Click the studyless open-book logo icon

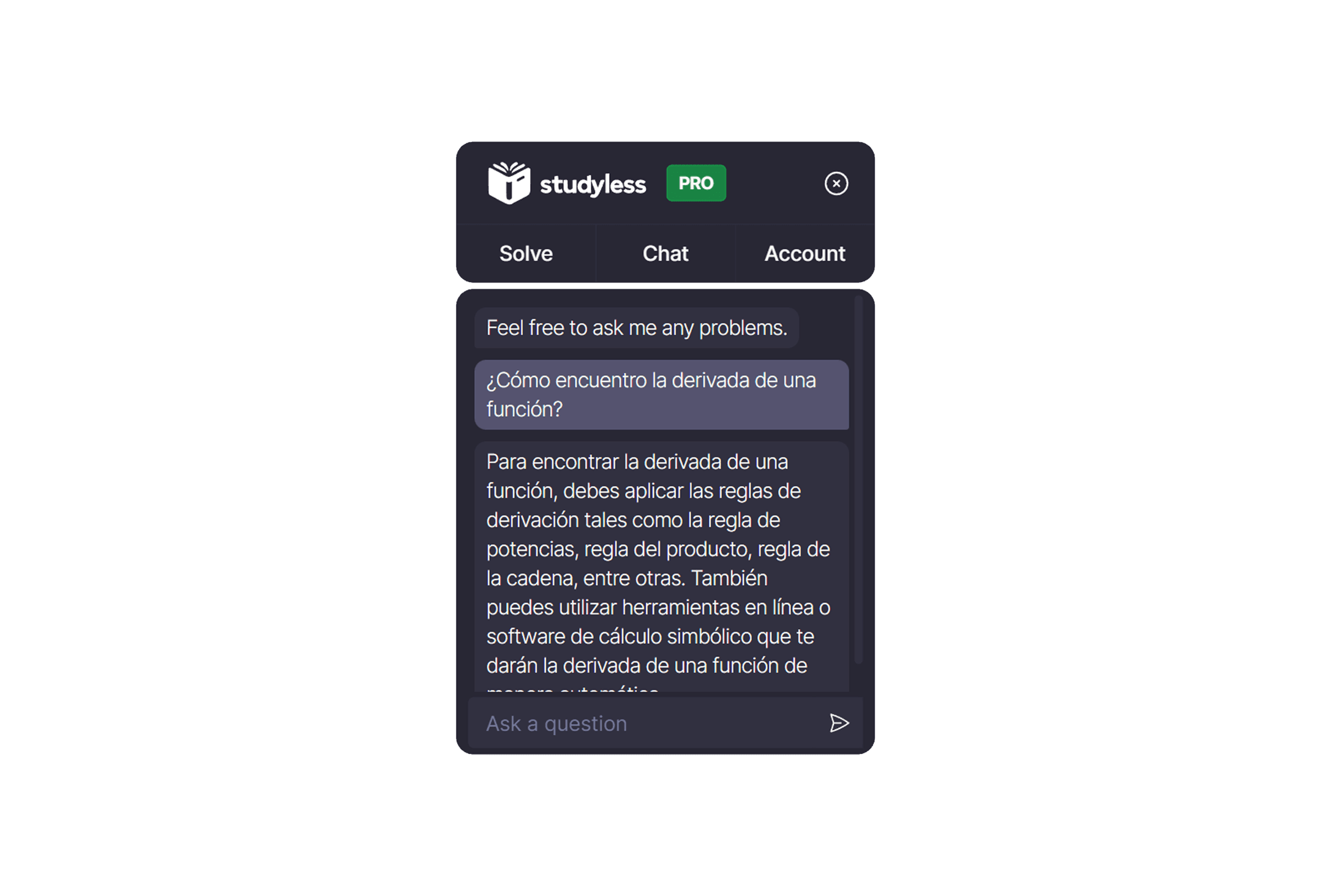tap(509, 182)
